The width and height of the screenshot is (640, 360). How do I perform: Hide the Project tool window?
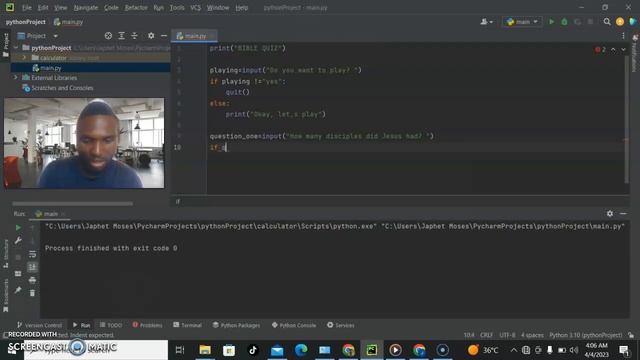164,36
